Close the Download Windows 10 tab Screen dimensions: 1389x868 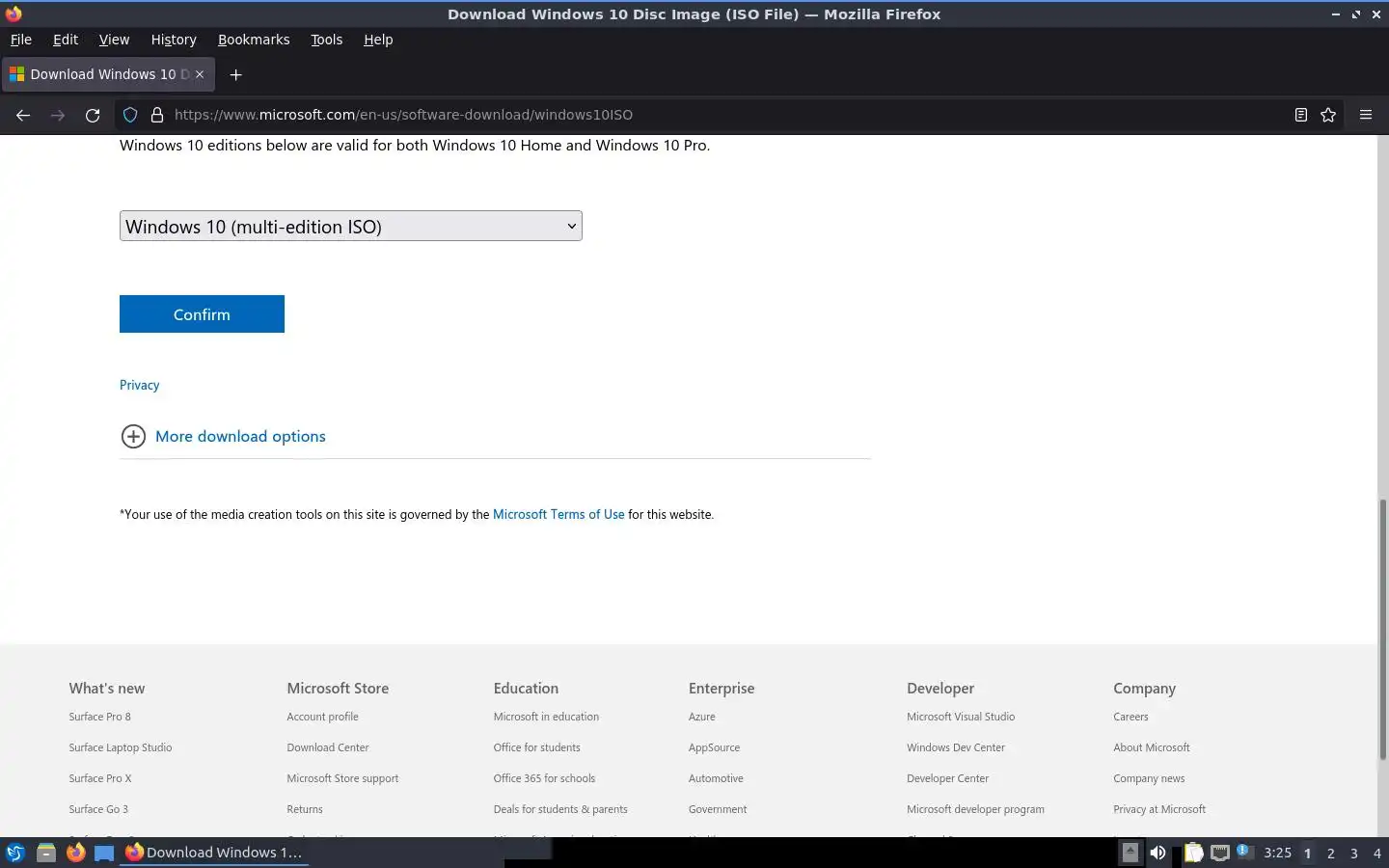[x=200, y=74]
